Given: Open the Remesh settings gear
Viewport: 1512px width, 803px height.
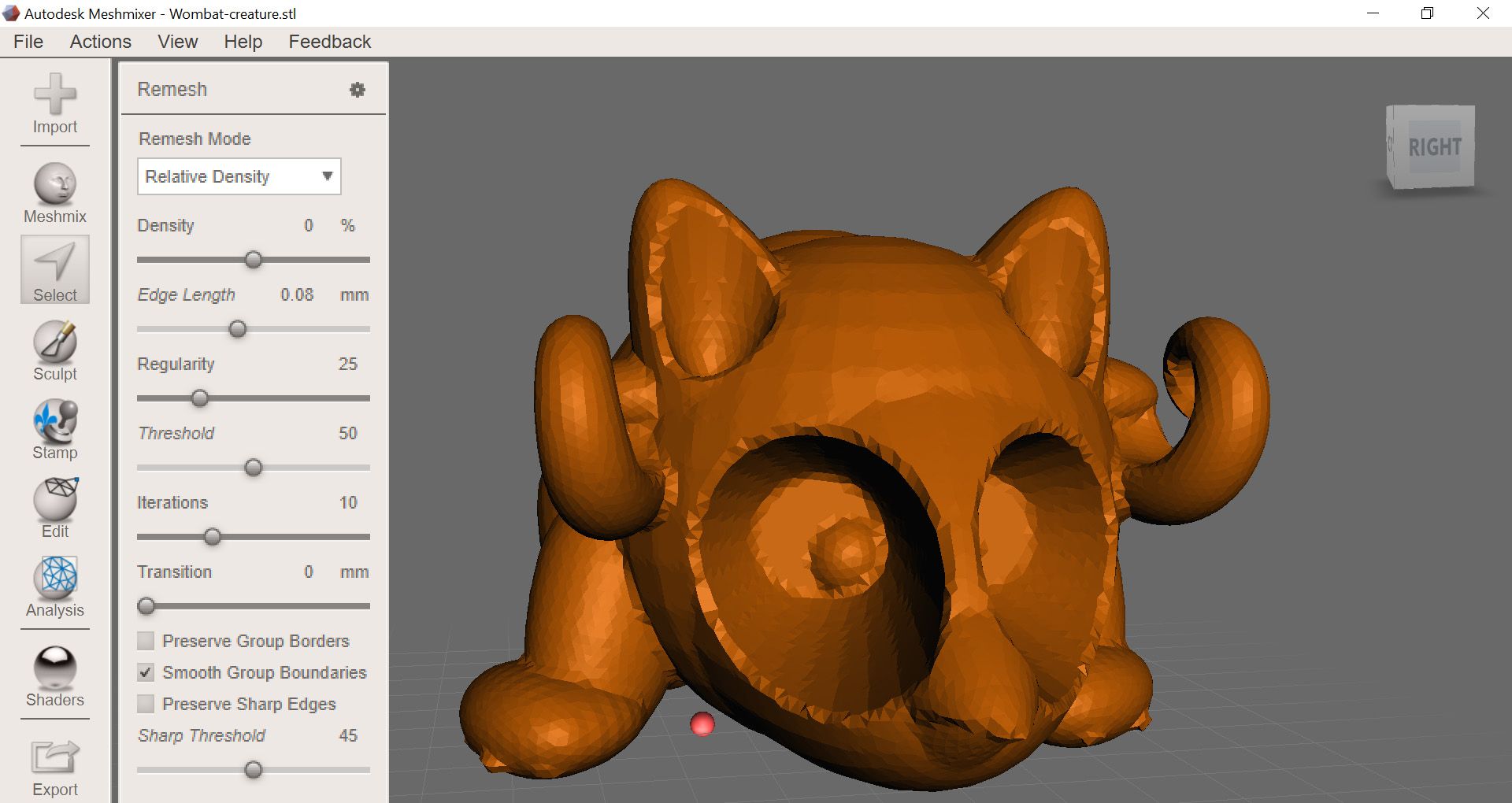Looking at the screenshot, I should click(358, 90).
